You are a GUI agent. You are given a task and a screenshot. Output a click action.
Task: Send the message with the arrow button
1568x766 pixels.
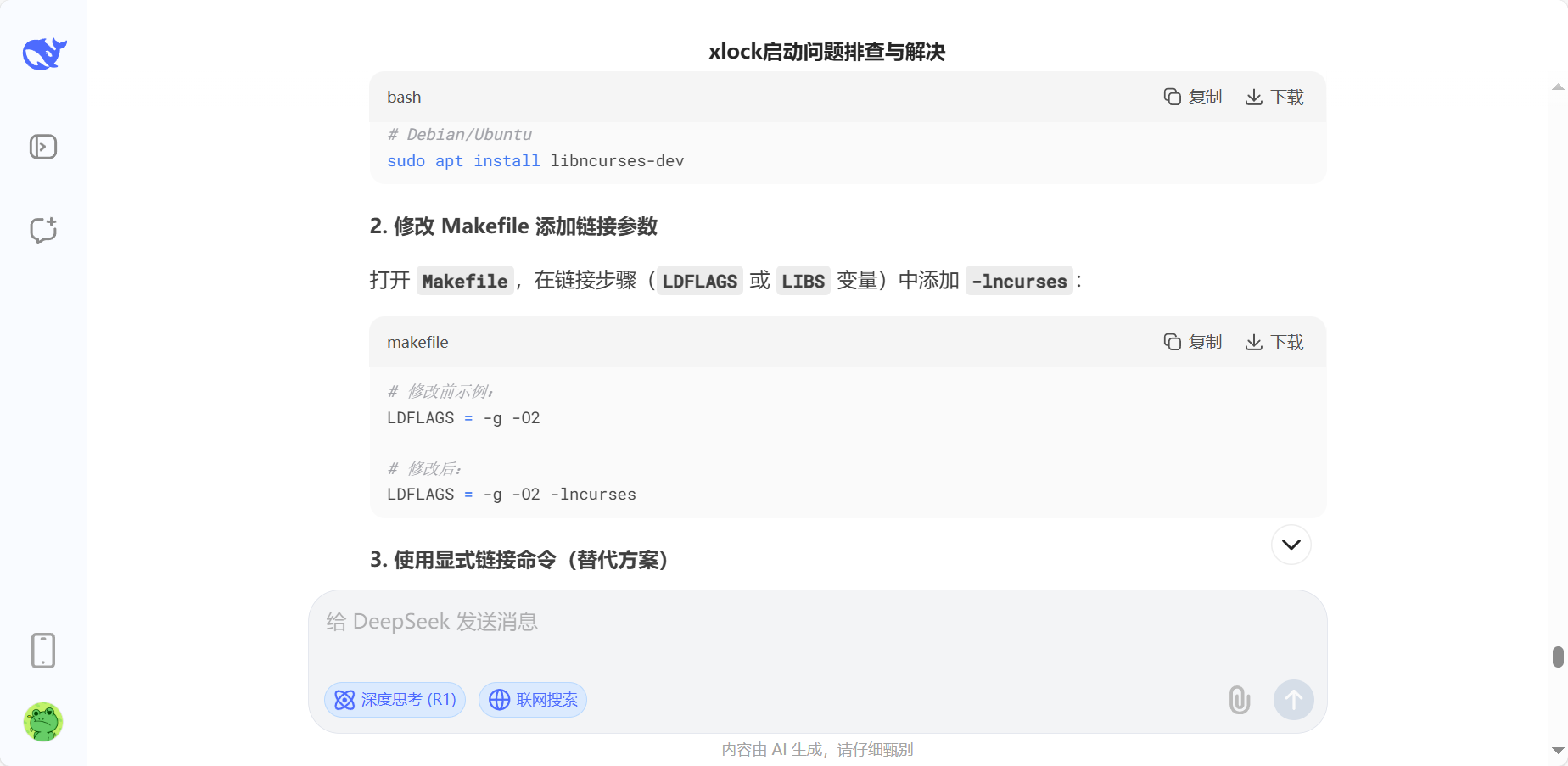coord(1294,700)
